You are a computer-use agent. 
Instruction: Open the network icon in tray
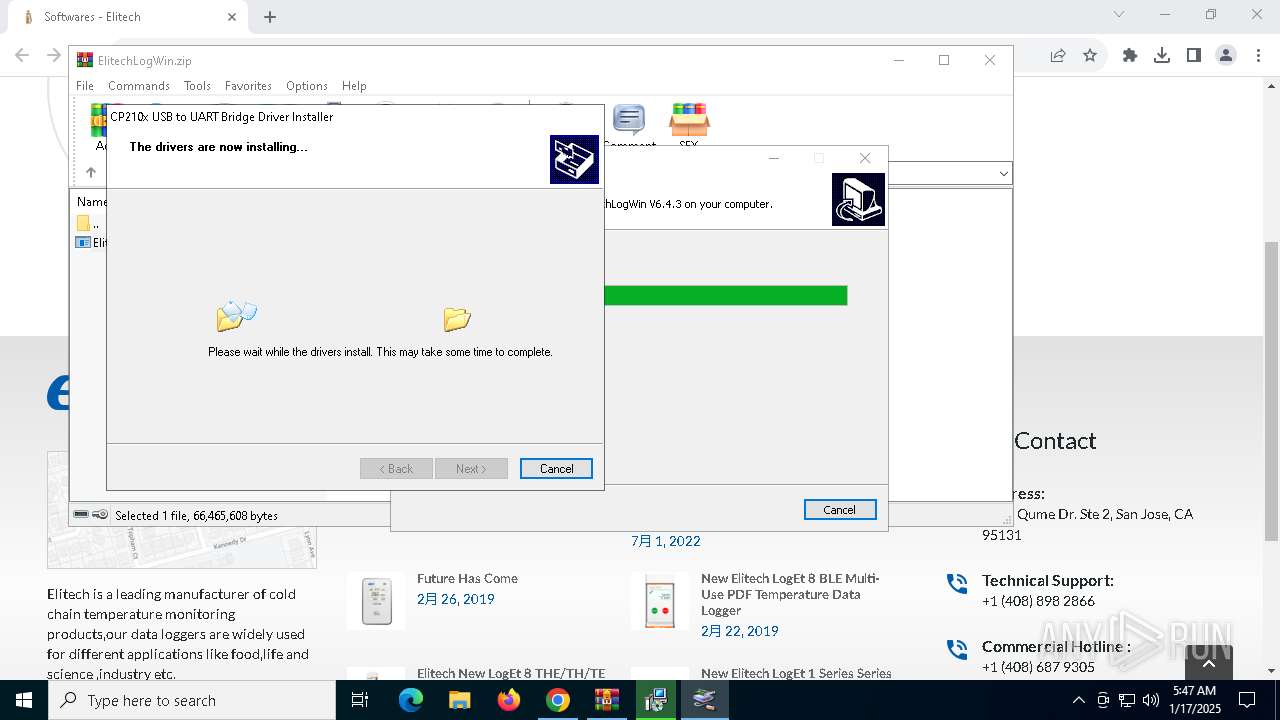click(x=1127, y=700)
